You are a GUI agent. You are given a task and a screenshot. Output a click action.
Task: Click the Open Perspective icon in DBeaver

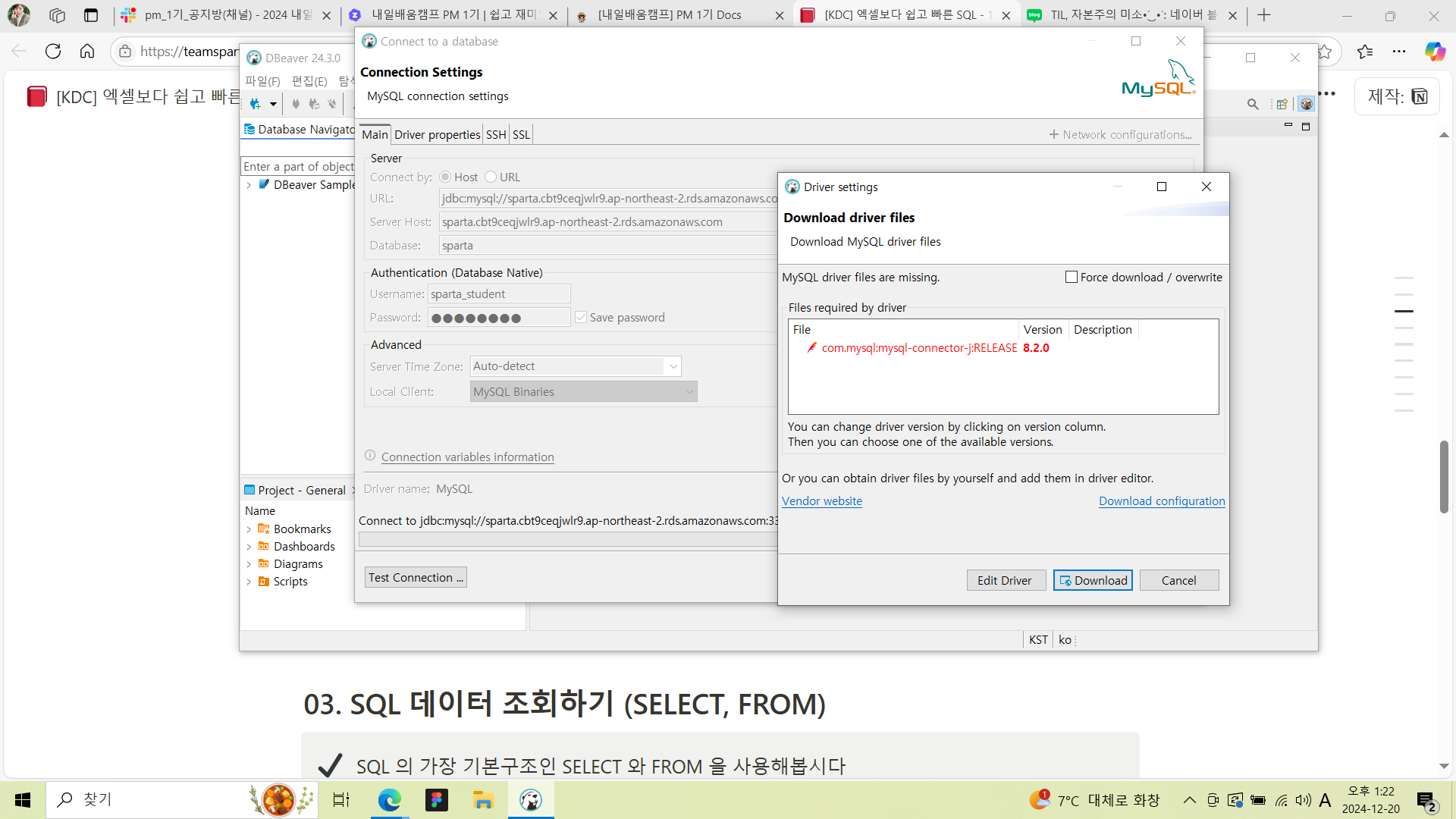coord(1282,104)
